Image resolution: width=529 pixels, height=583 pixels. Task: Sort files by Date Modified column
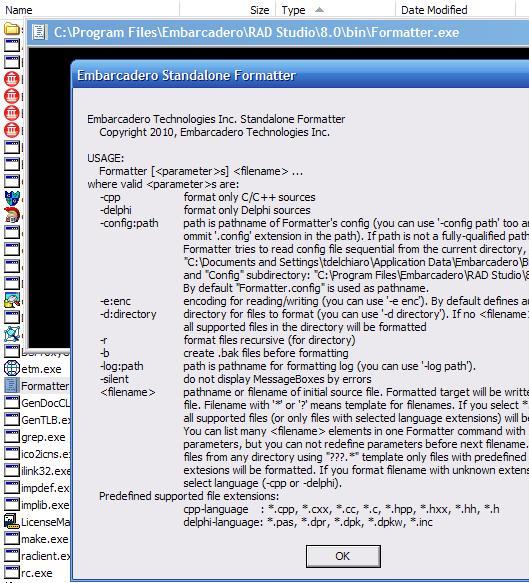(455, 10)
